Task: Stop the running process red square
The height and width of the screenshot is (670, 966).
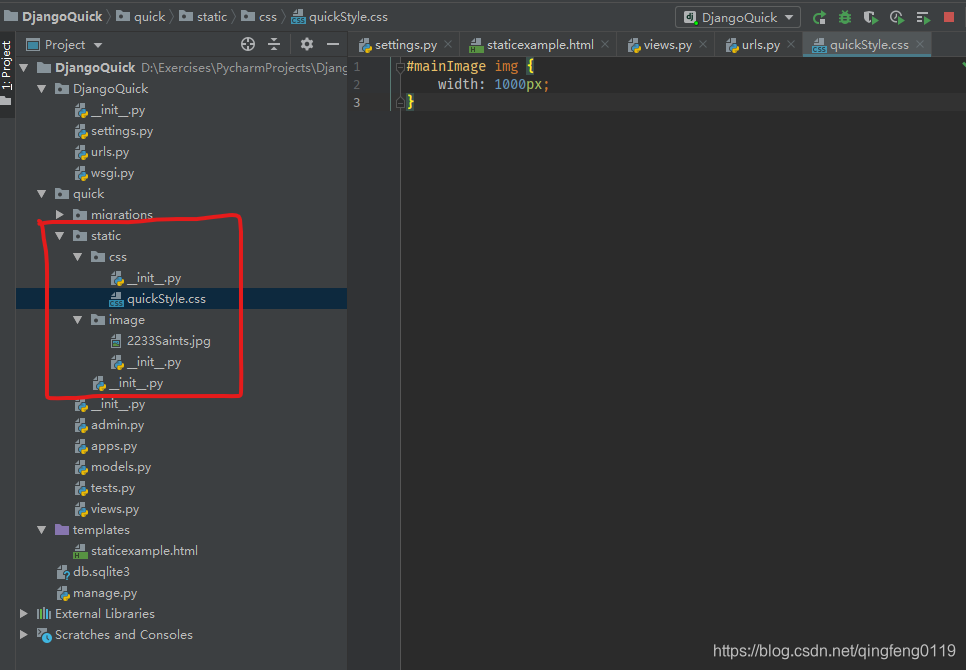Action: 949,17
